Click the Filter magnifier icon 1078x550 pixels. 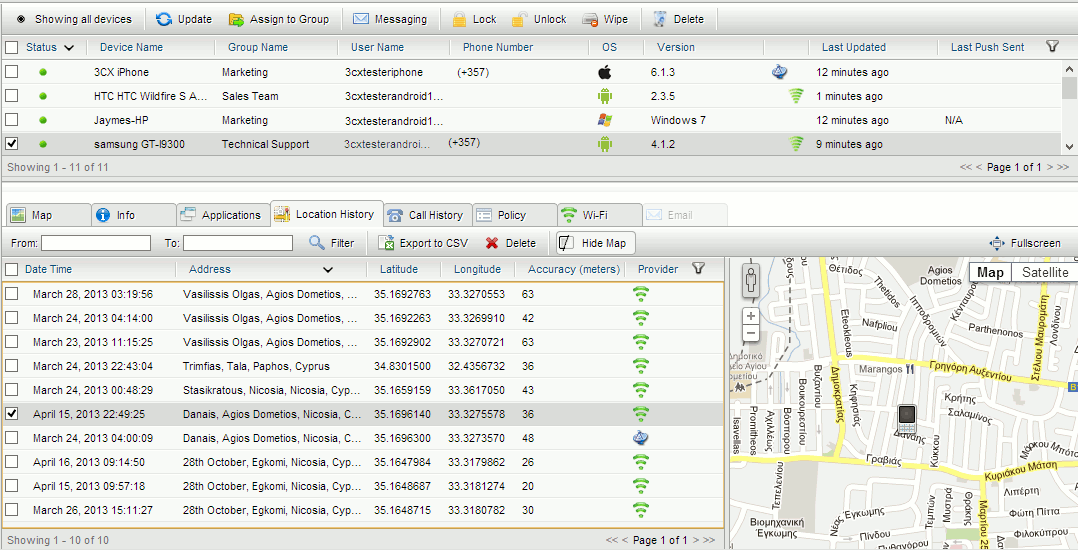click(x=317, y=243)
